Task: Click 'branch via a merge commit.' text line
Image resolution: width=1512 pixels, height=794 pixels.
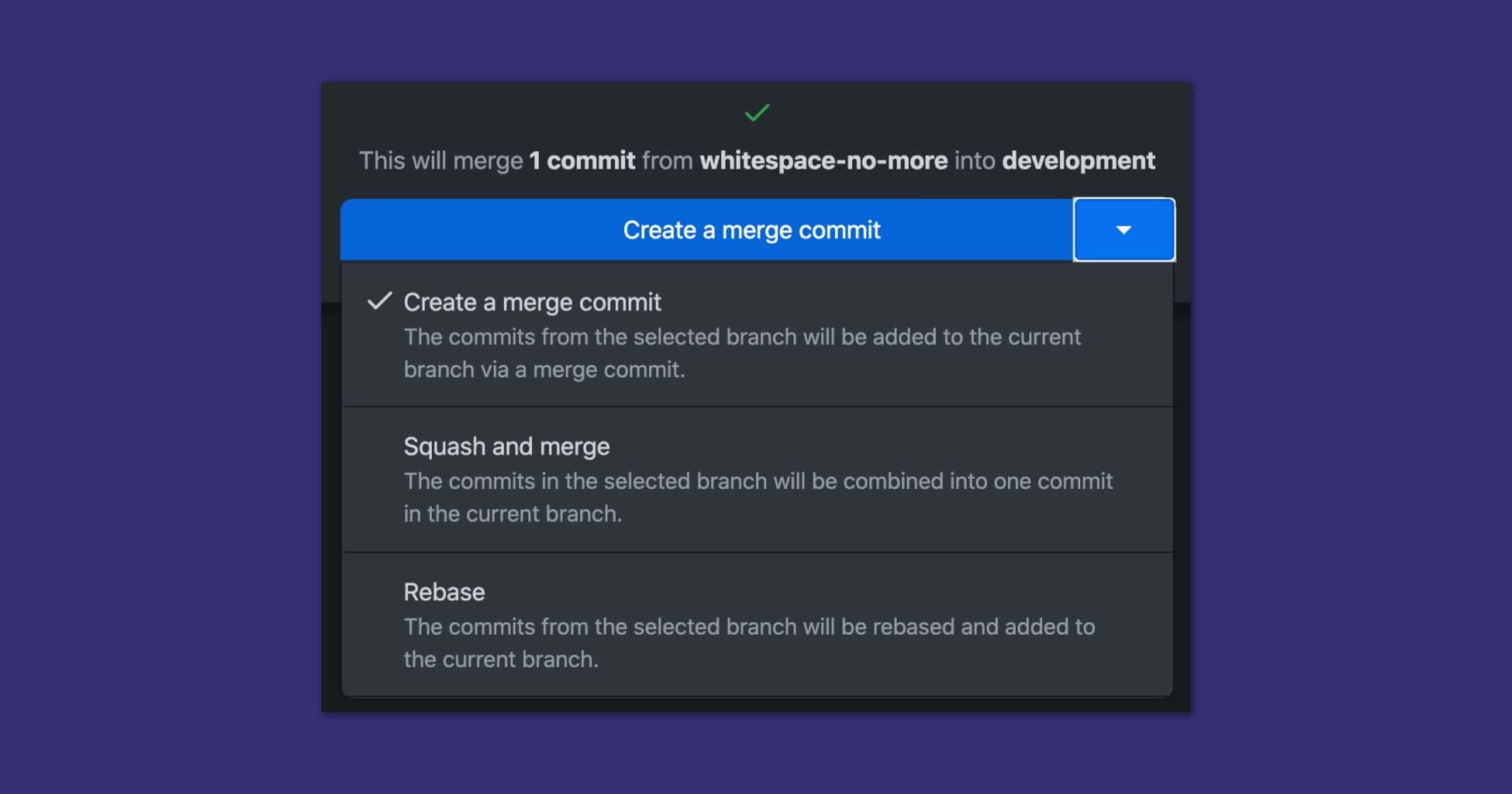Action: coord(544,370)
